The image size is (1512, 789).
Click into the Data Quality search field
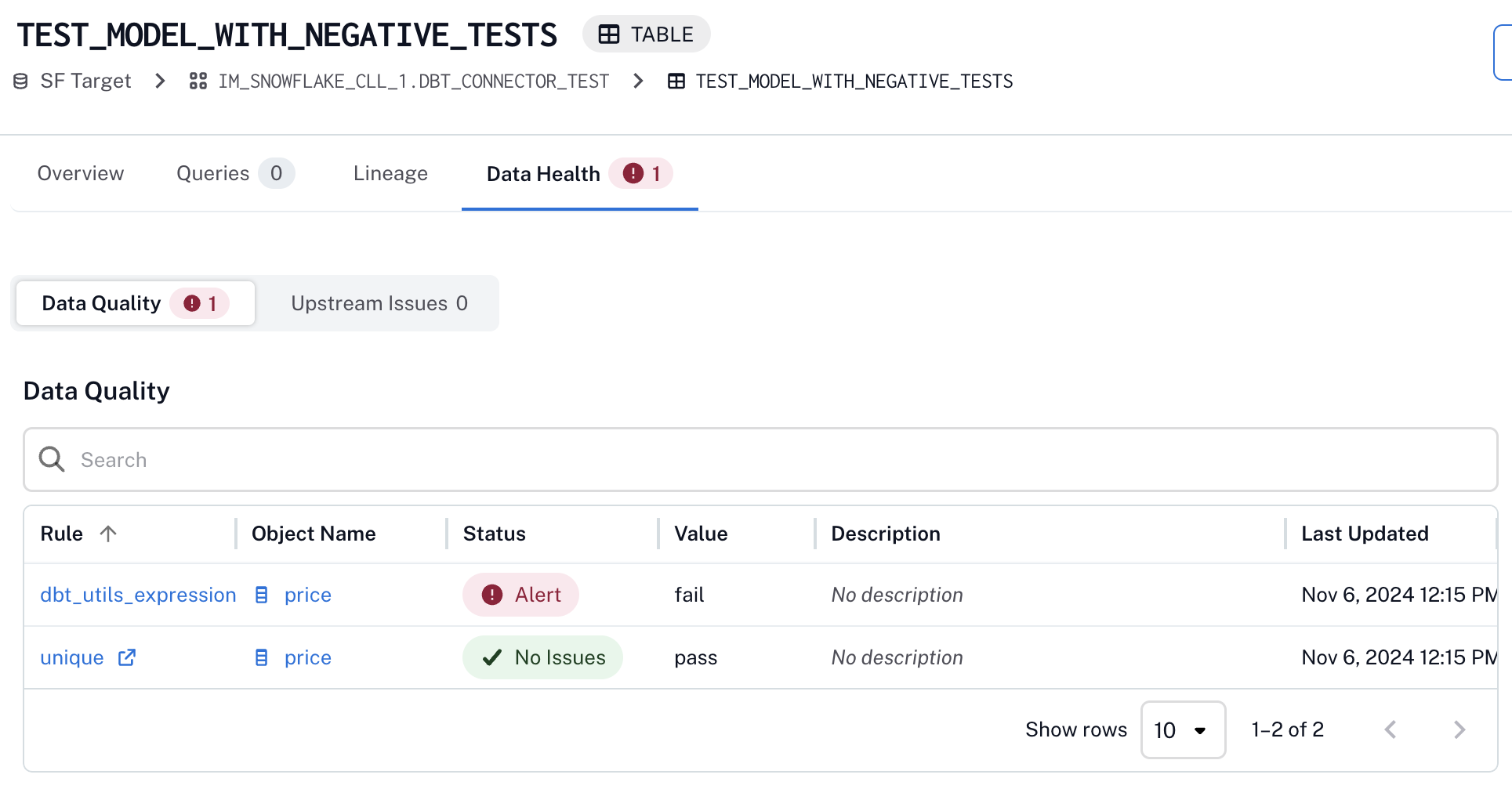(x=760, y=459)
